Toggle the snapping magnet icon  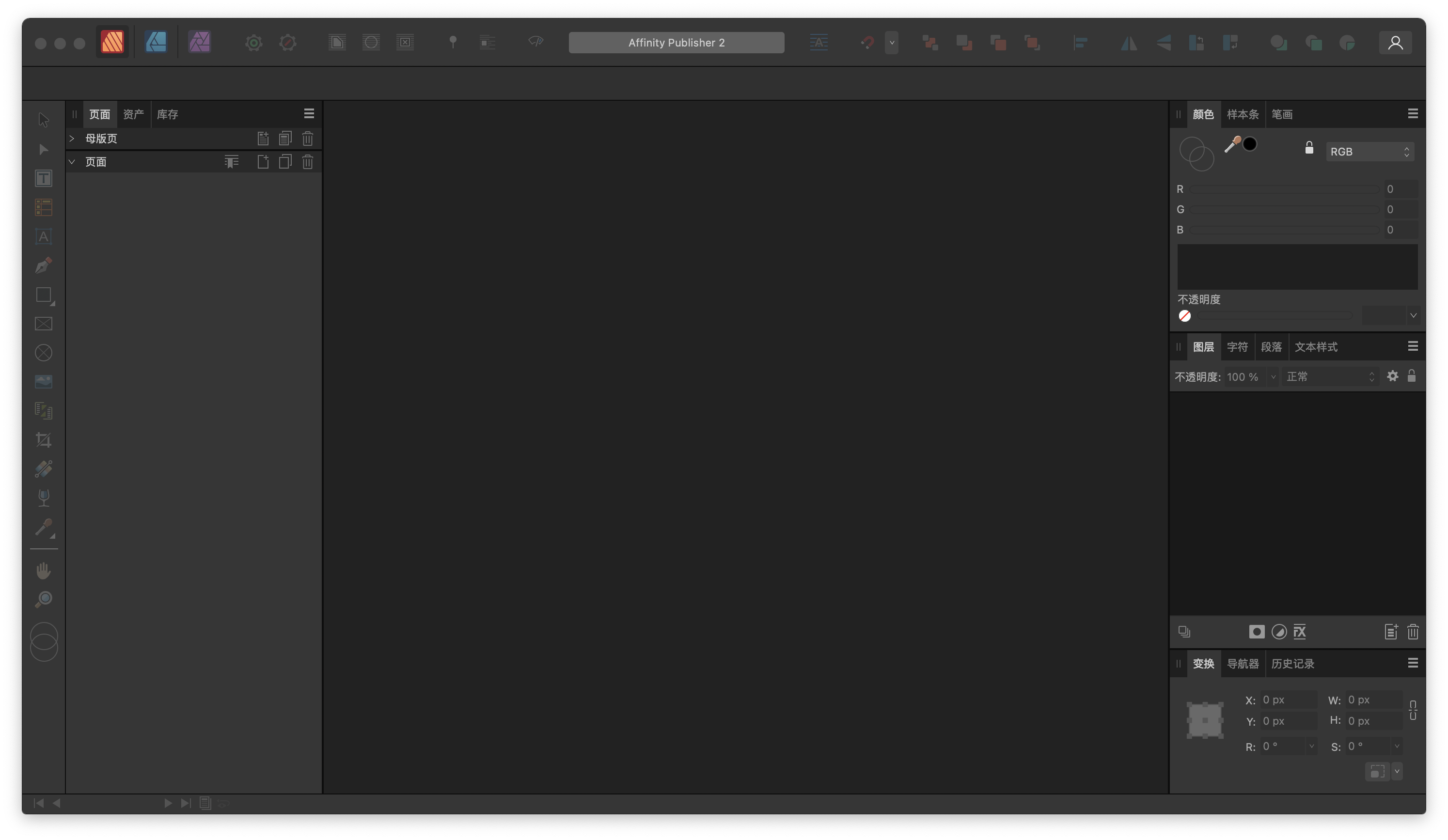(x=867, y=42)
